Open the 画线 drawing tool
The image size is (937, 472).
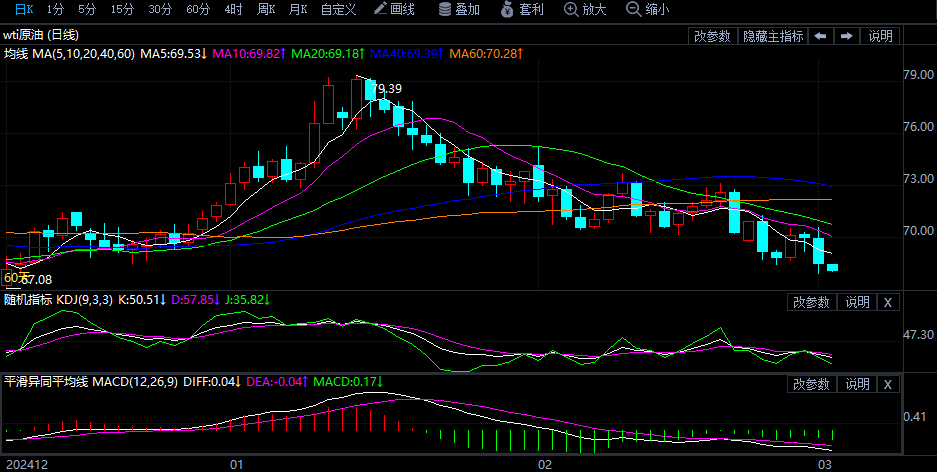pos(393,9)
